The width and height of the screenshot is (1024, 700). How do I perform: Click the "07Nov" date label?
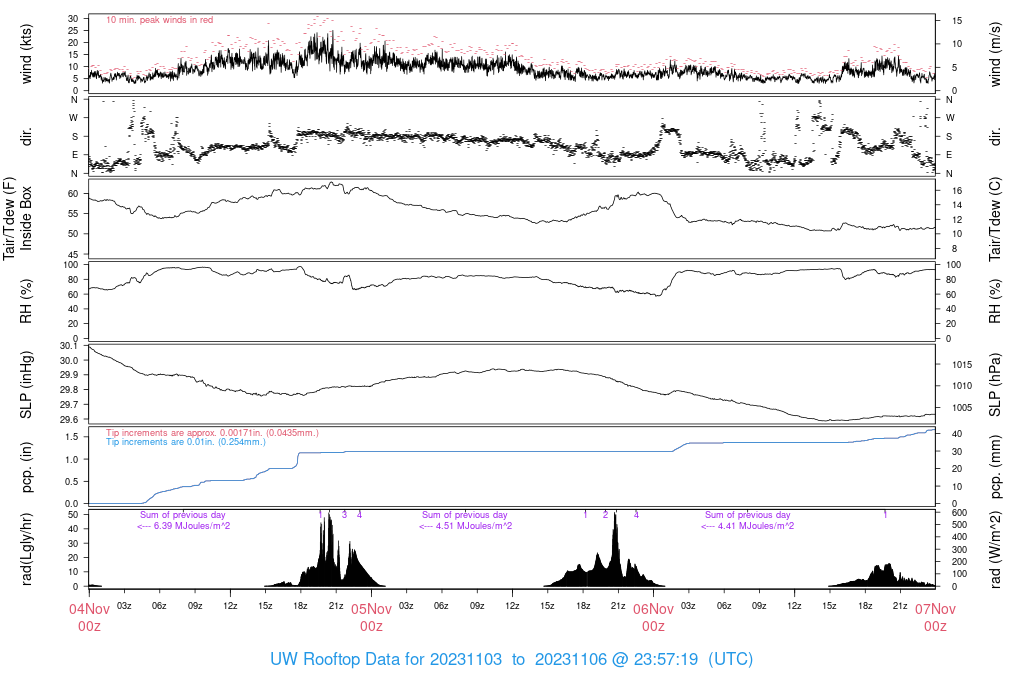[x=935, y=609]
